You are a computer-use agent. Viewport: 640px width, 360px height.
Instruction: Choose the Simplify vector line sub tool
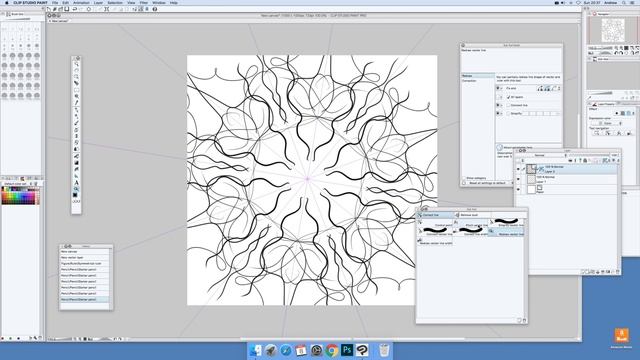pos(507,222)
